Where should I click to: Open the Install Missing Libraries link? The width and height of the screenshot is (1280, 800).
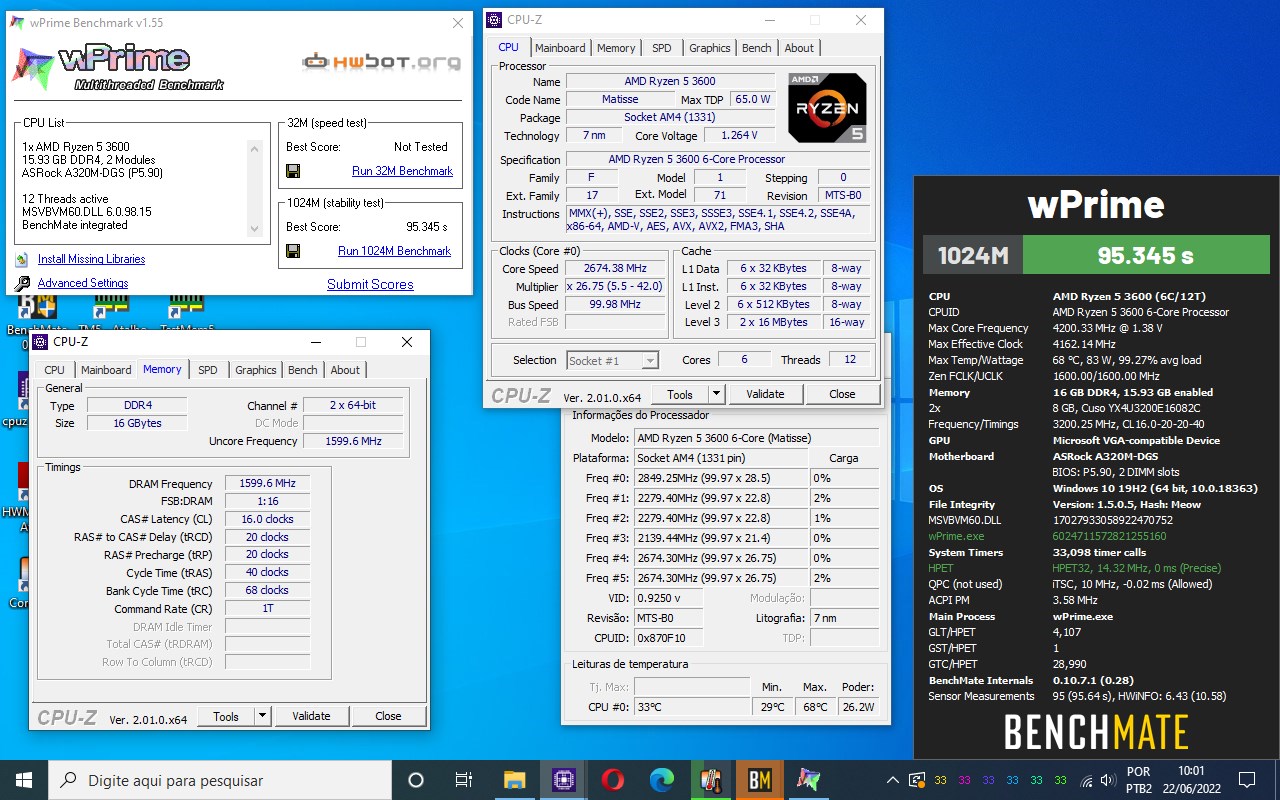point(91,259)
